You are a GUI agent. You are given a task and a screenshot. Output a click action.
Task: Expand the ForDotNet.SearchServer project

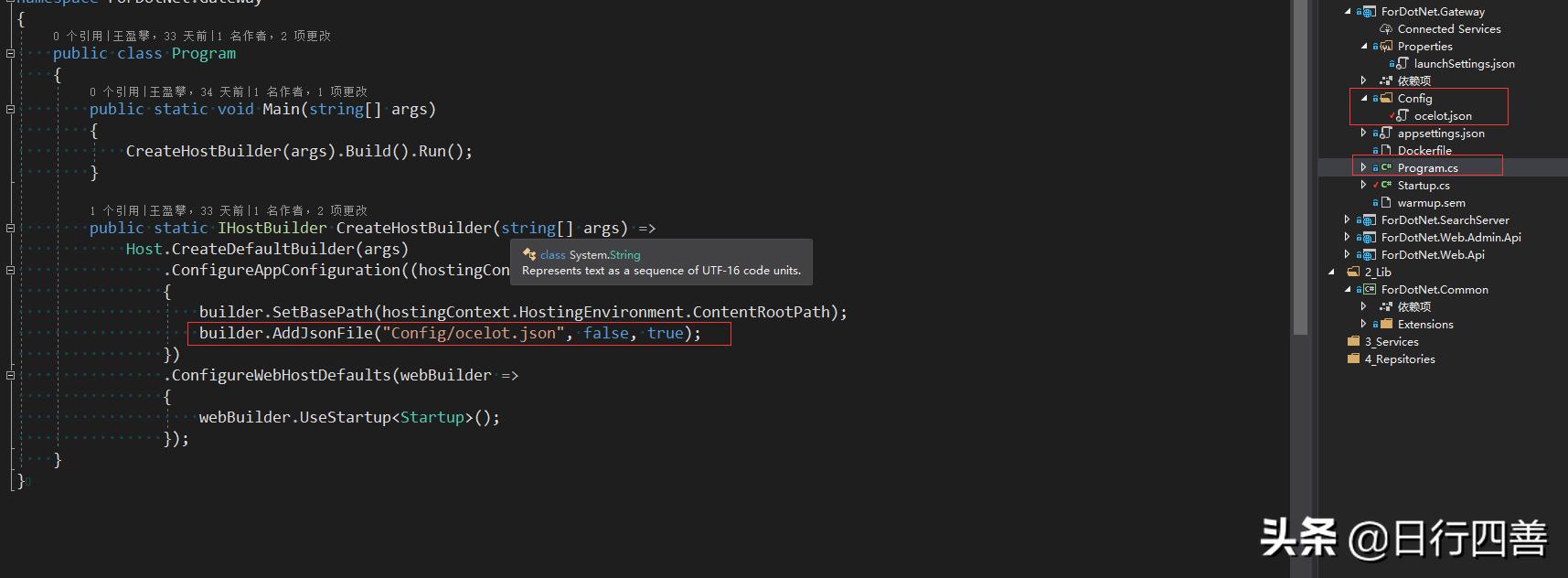1348,220
